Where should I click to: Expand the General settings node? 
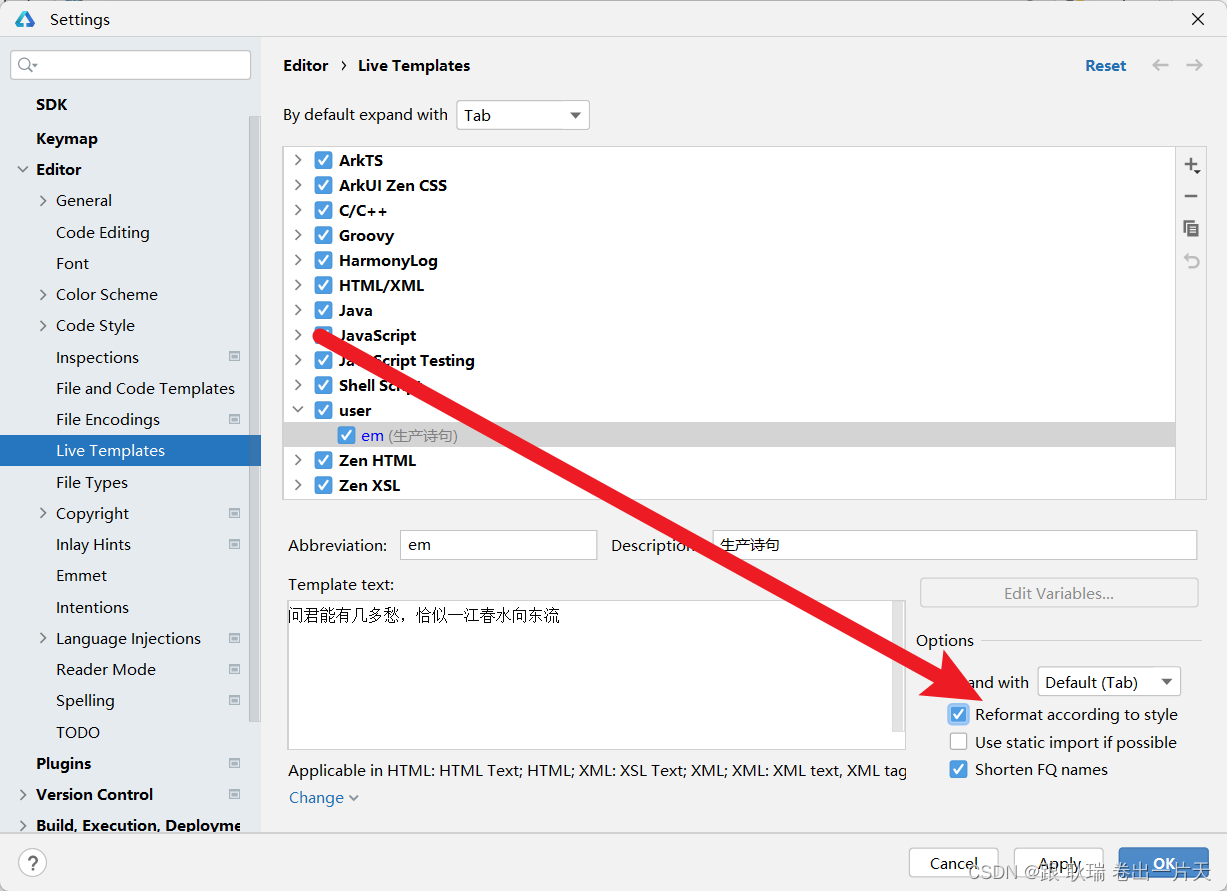coord(43,200)
